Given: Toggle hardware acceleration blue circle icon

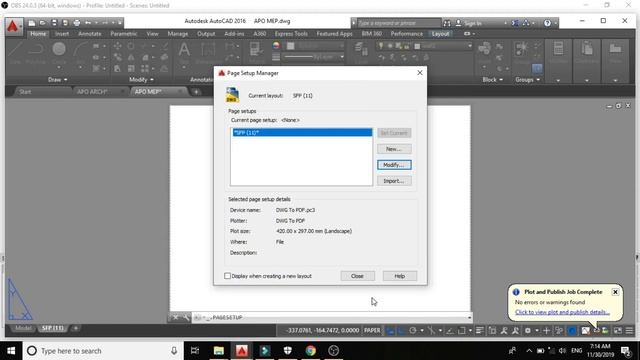Looking at the screenshot, I should [x=572, y=330].
